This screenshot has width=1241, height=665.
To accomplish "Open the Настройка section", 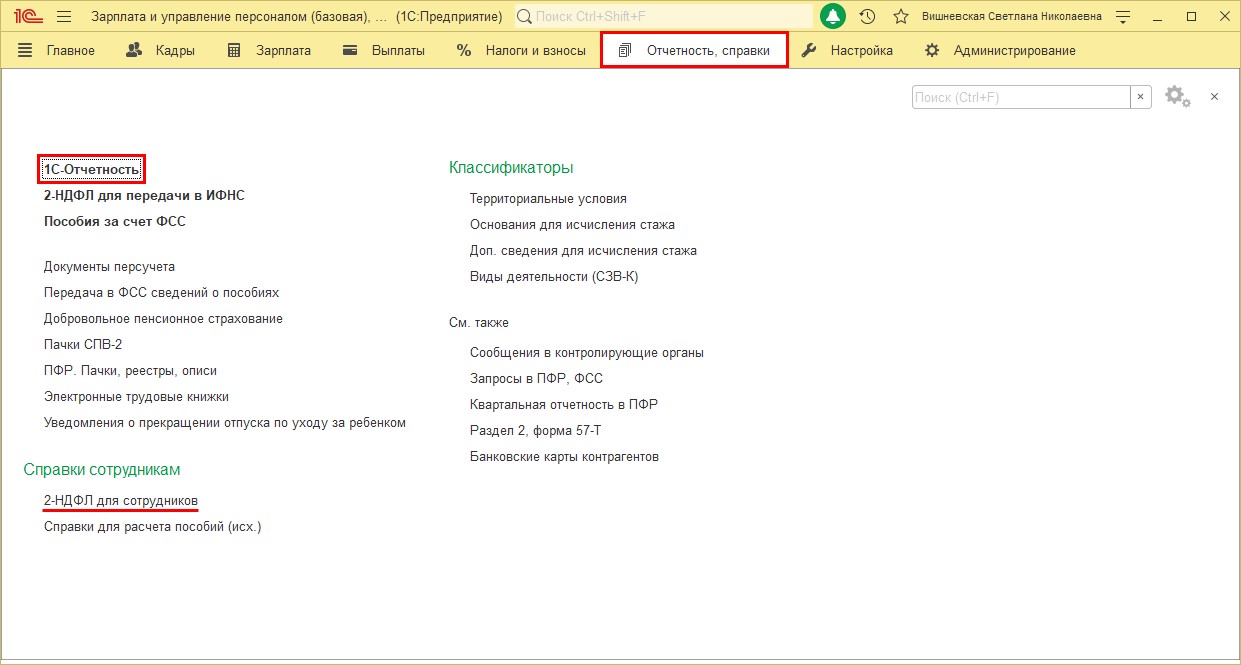I will click(x=848, y=51).
